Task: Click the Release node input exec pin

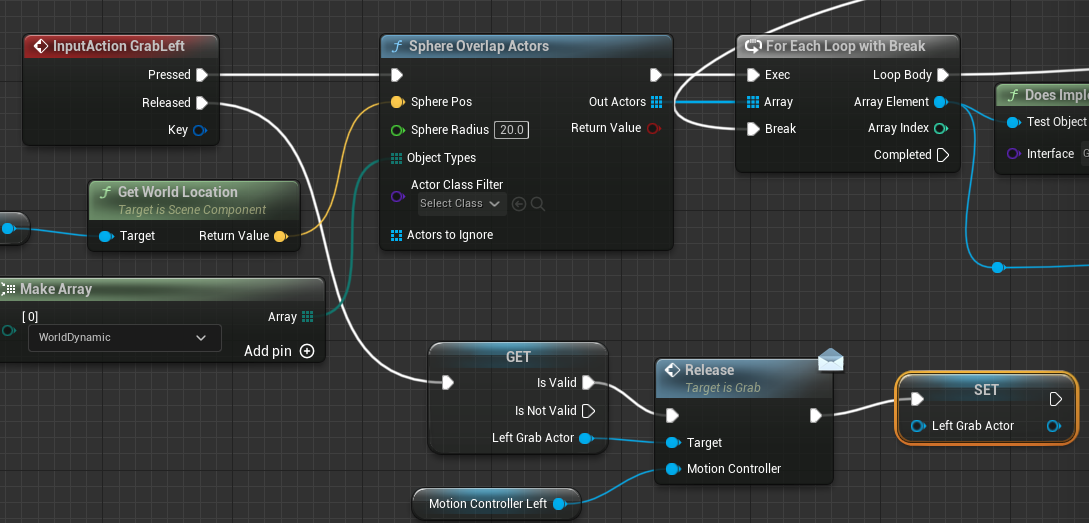Action: [672, 415]
